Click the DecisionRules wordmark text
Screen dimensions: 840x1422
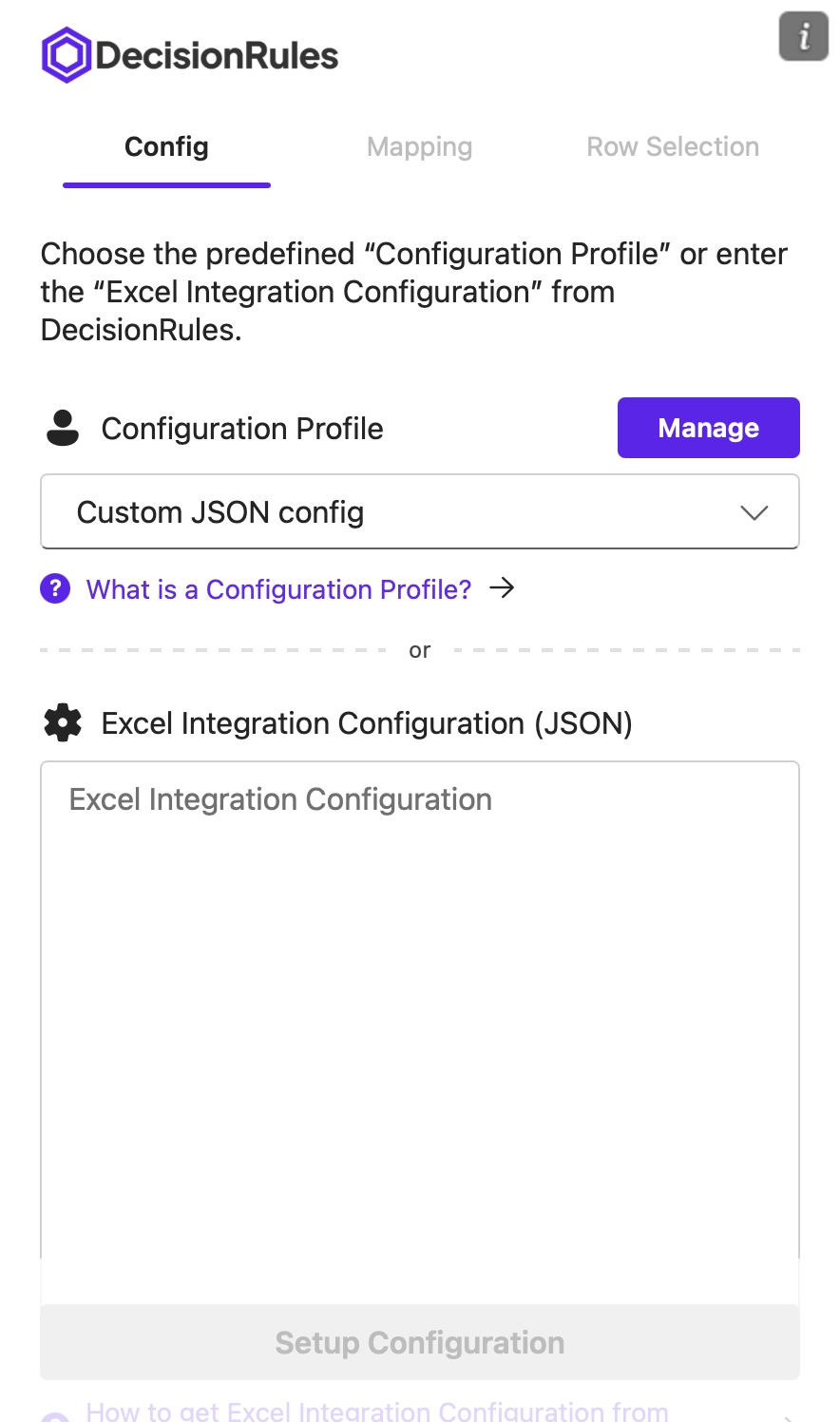pos(217,56)
